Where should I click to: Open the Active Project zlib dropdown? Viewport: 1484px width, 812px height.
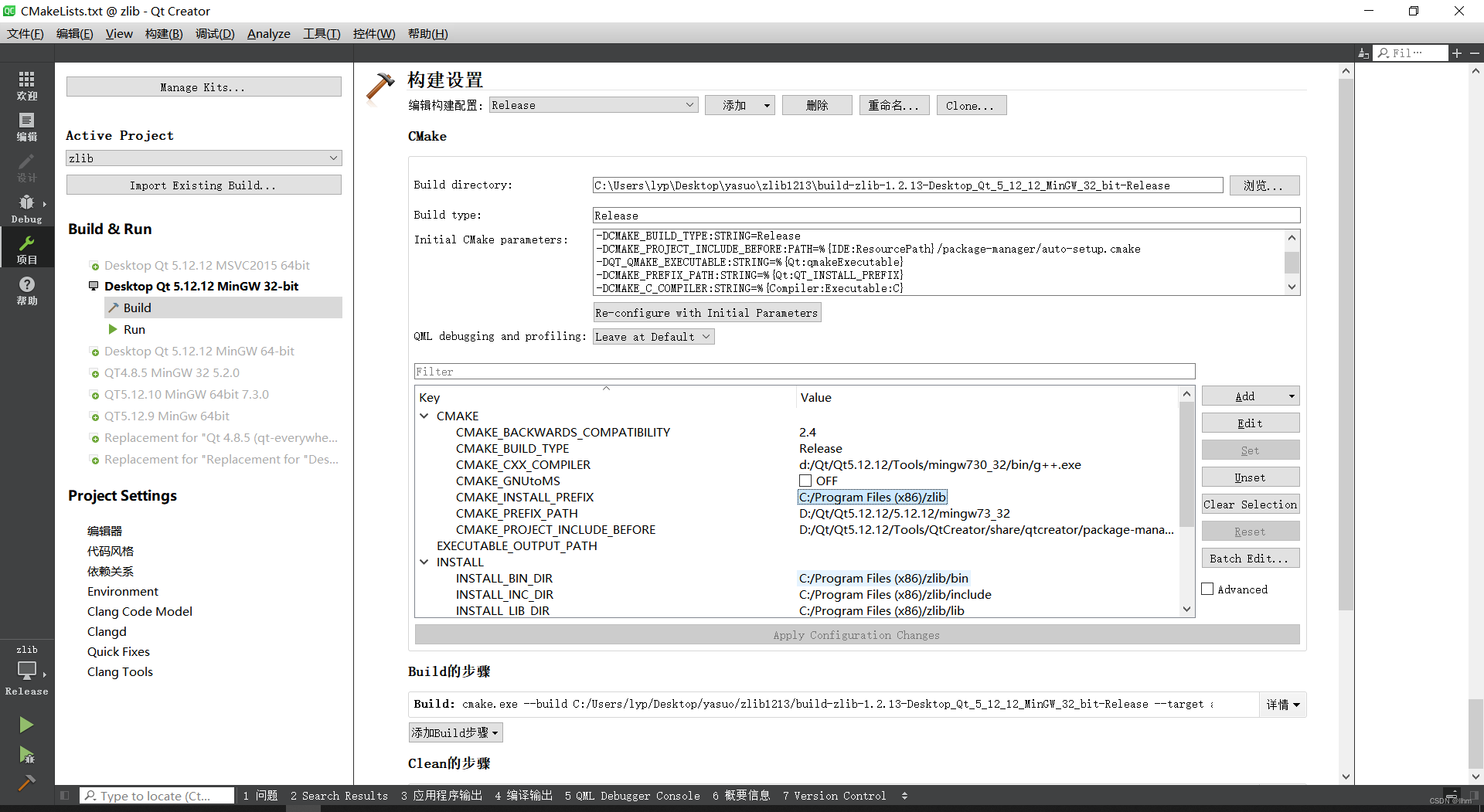click(204, 158)
